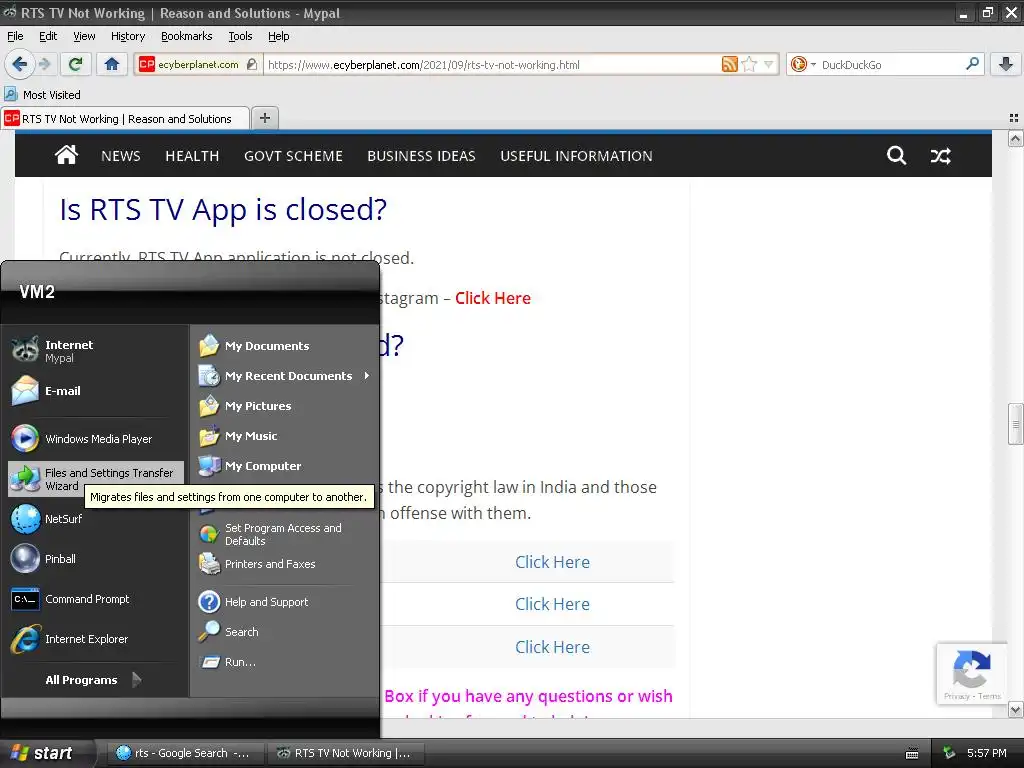This screenshot has height=768, width=1024.
Task: Go to USEFUL INFORMATION section
Action: coord(576,155)
